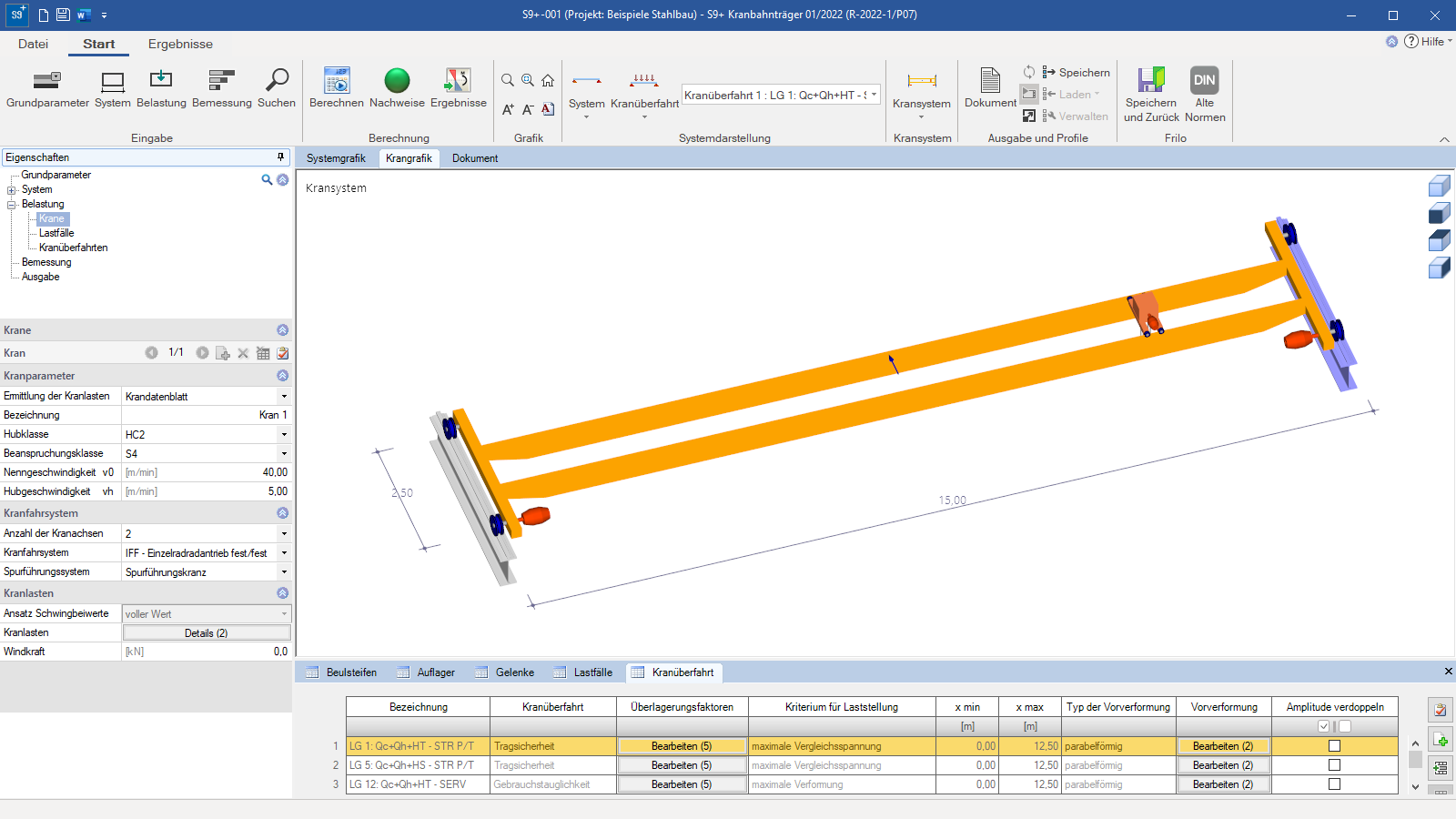Decrease graphic text size with A-
The width and height of the screenshot is (1456, 819).
coord(528,109)
